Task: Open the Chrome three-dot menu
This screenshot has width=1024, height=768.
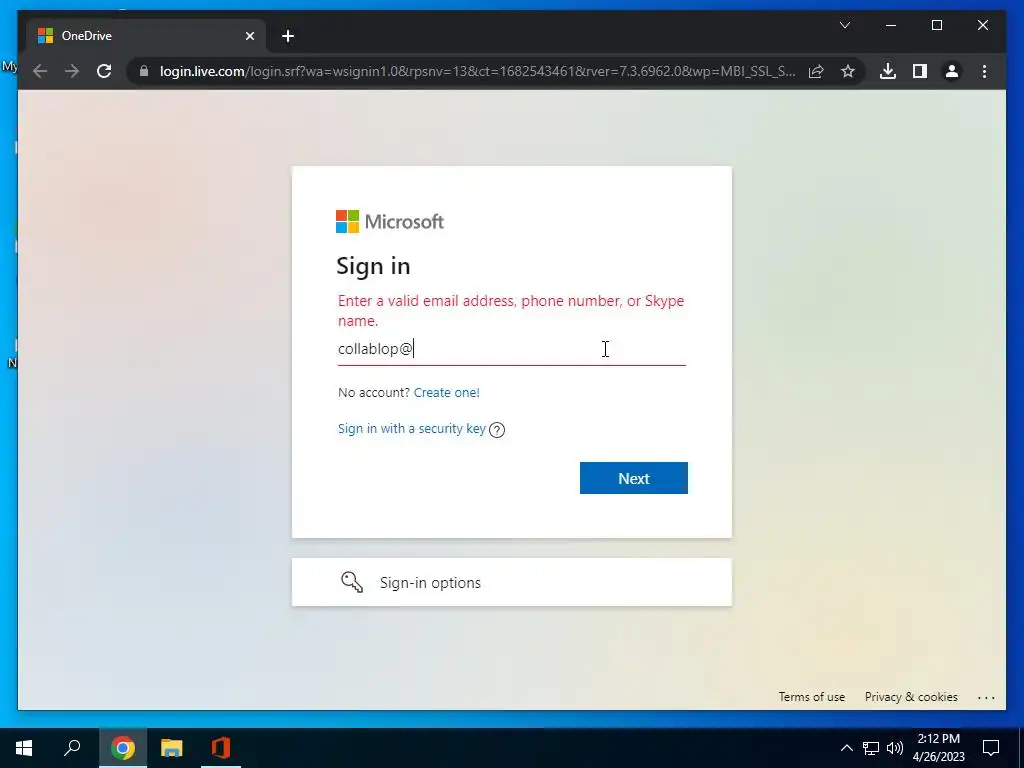Action: (x=984, y=71)
